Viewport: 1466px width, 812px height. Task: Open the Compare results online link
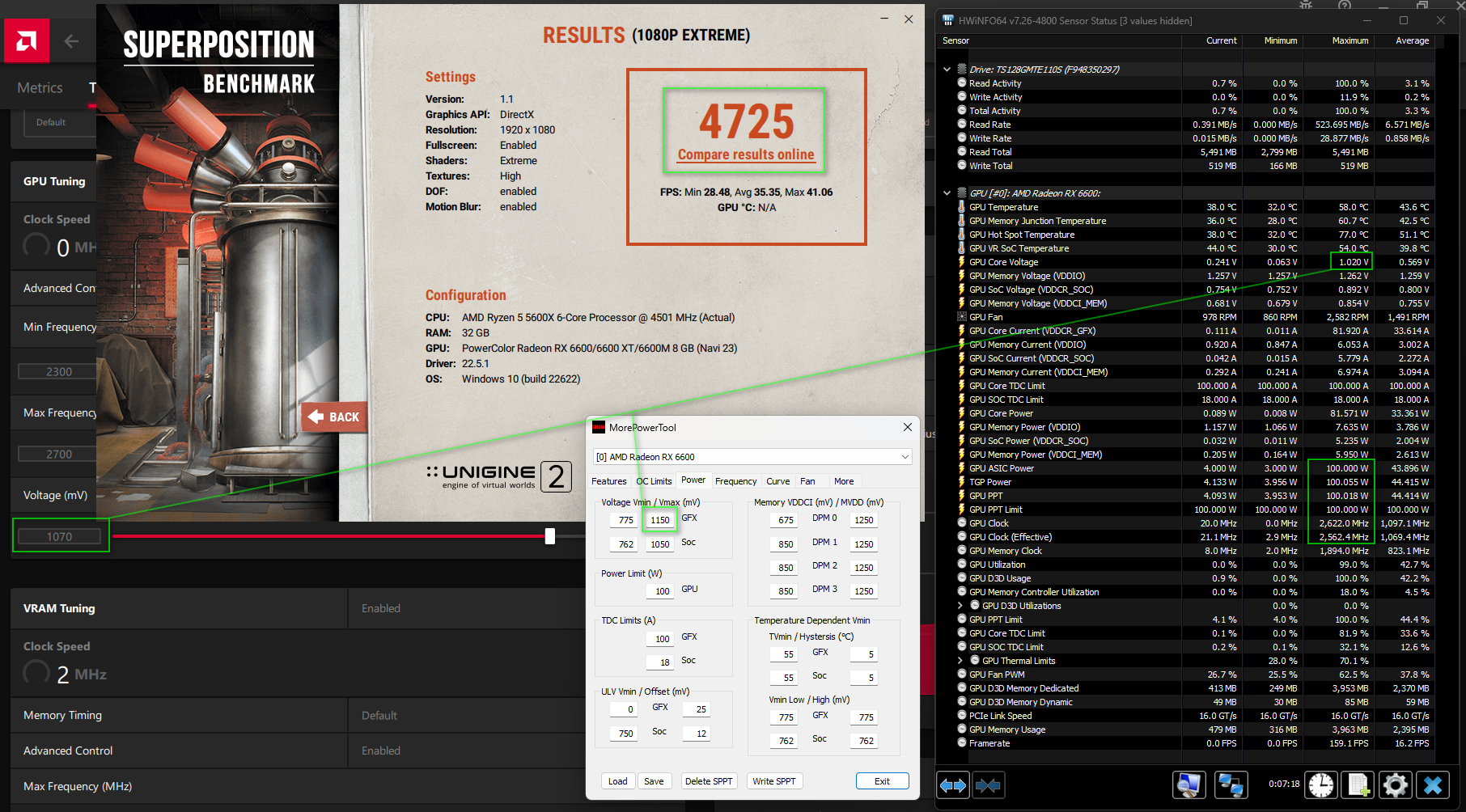(746, 154)
